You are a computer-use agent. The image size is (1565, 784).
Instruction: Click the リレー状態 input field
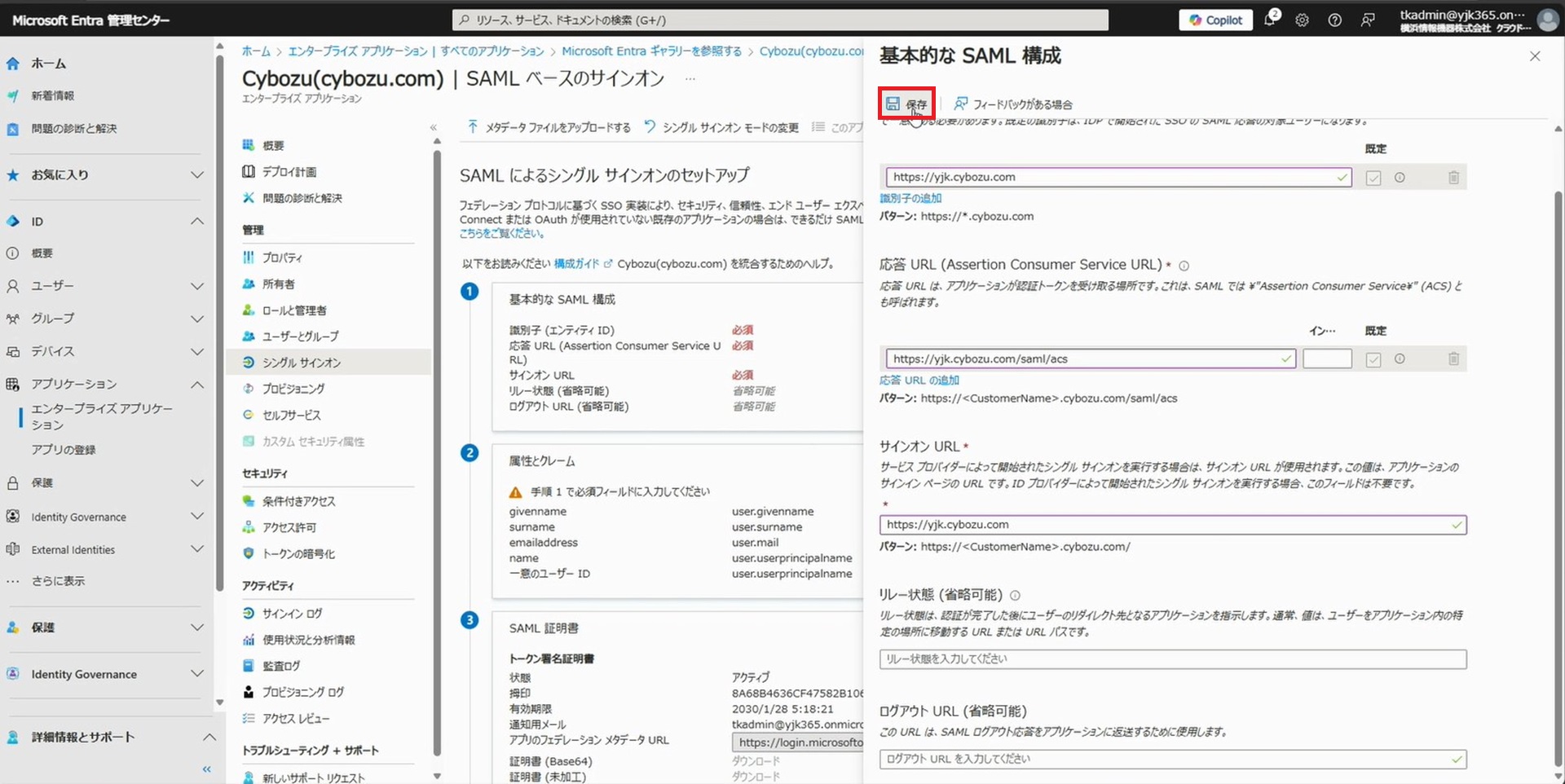click(x=1173, y=658)
